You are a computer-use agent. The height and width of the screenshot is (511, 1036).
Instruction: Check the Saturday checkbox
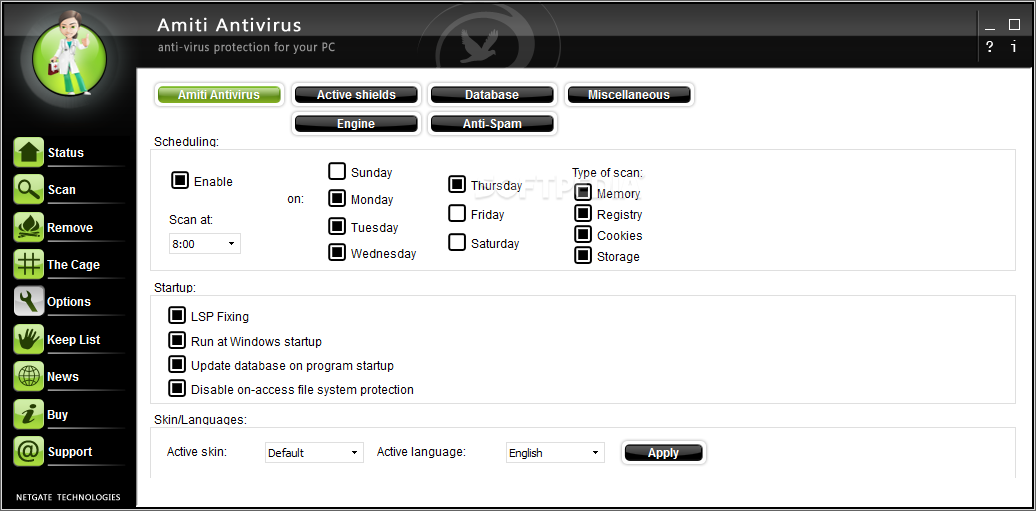(x=457, y=242)
